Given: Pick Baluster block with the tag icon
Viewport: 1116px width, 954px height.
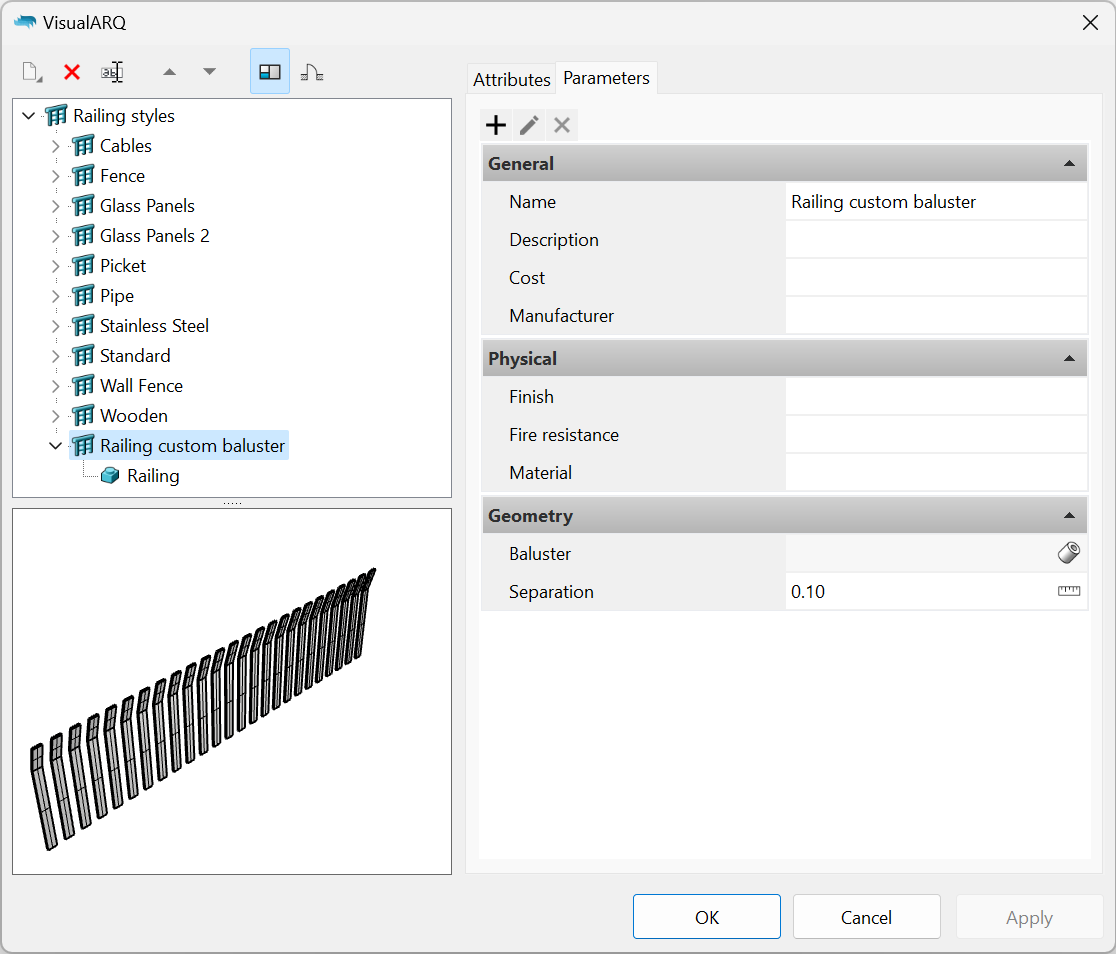Looking at the screenshot, I should click(1068, 553).
